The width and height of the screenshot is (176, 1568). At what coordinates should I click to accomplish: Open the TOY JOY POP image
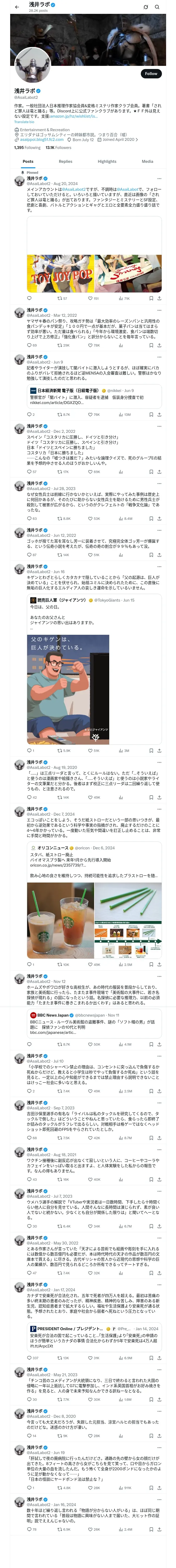tap(60, 273)
